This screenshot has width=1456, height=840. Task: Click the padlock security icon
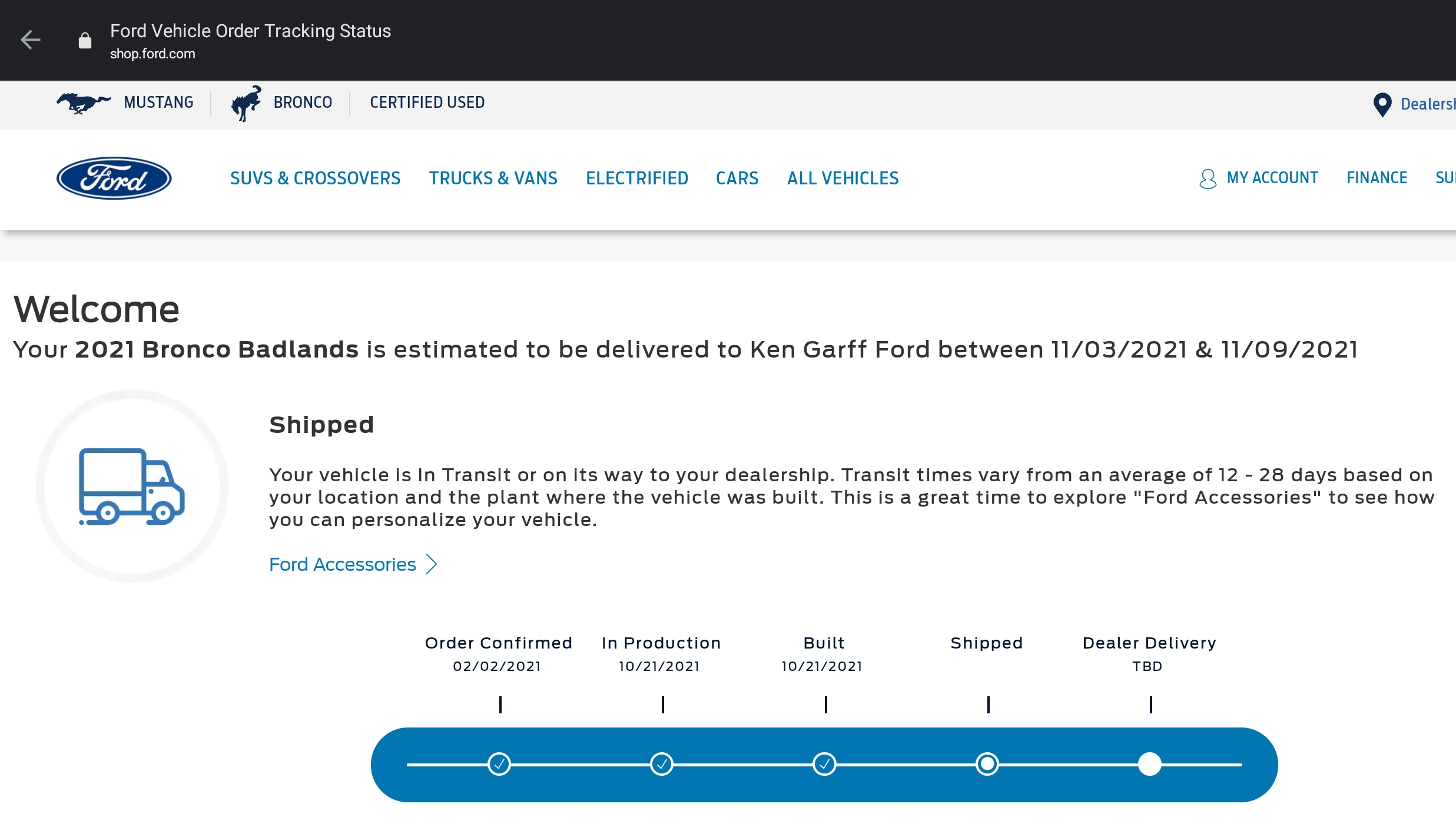pyautogui.click(x=85, y=41)
